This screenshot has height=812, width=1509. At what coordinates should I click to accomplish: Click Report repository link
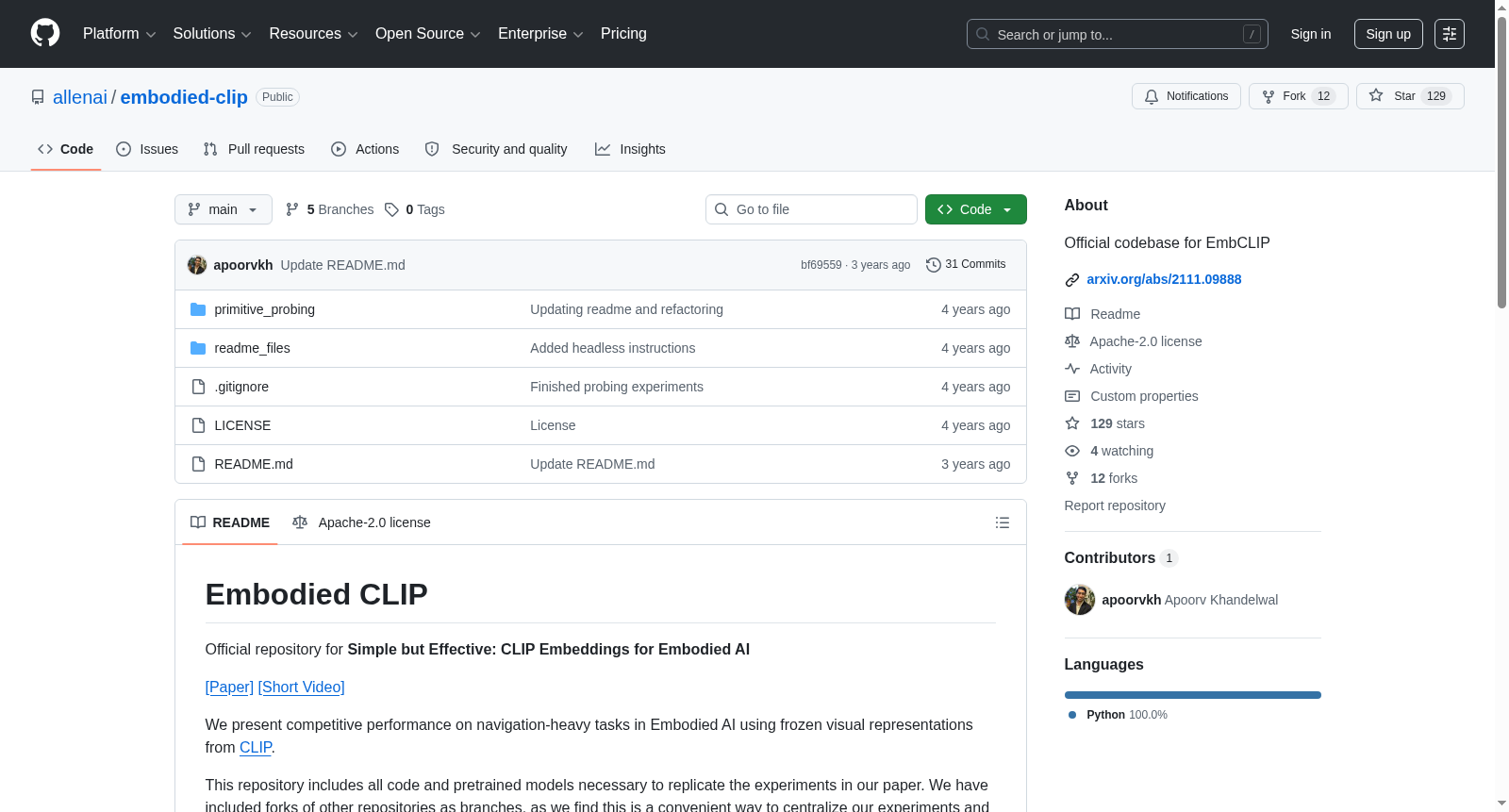1115,505
